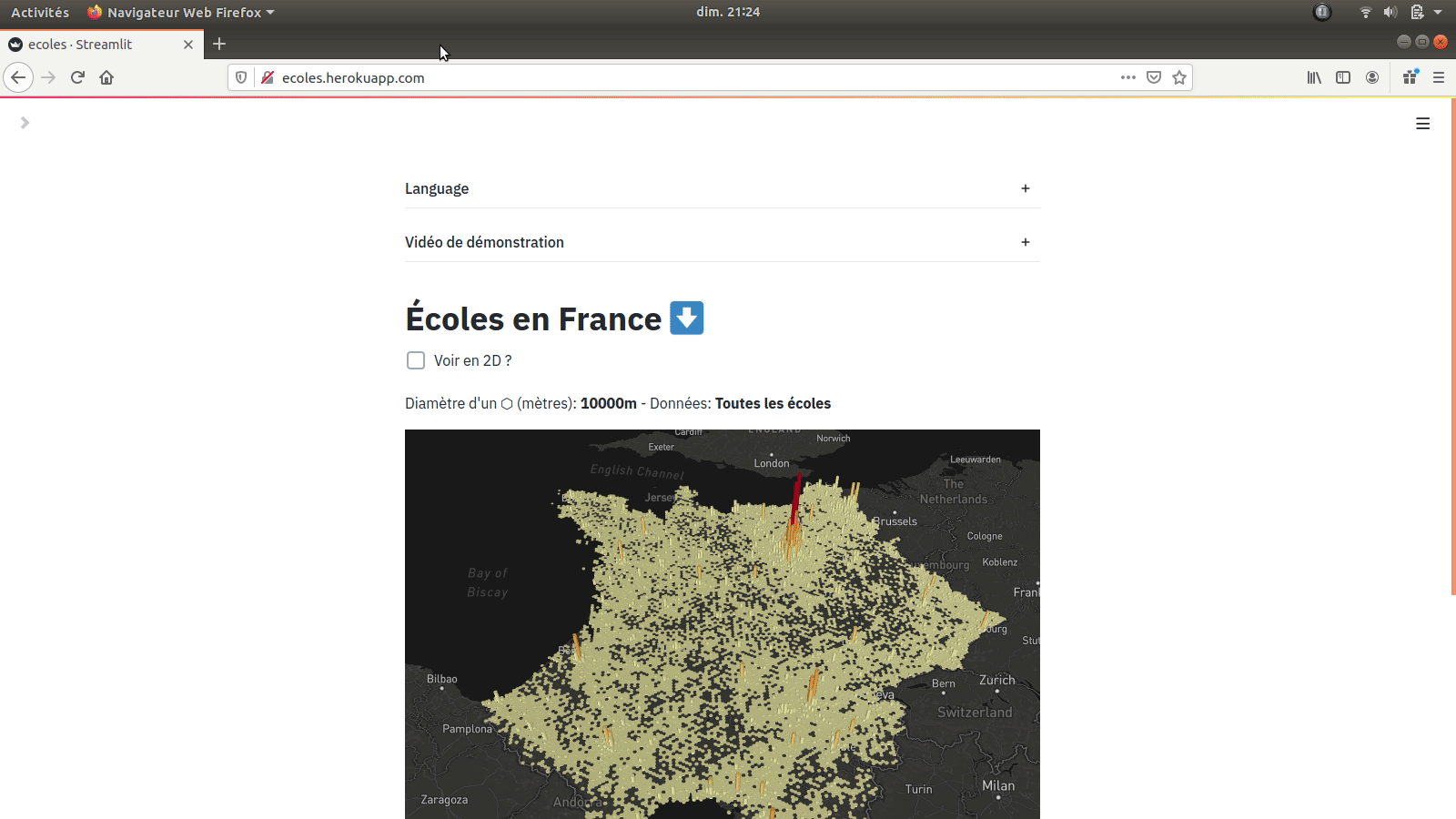Click the Pamplona label on the map
1456x819 pixels.
tap(467, 729)
